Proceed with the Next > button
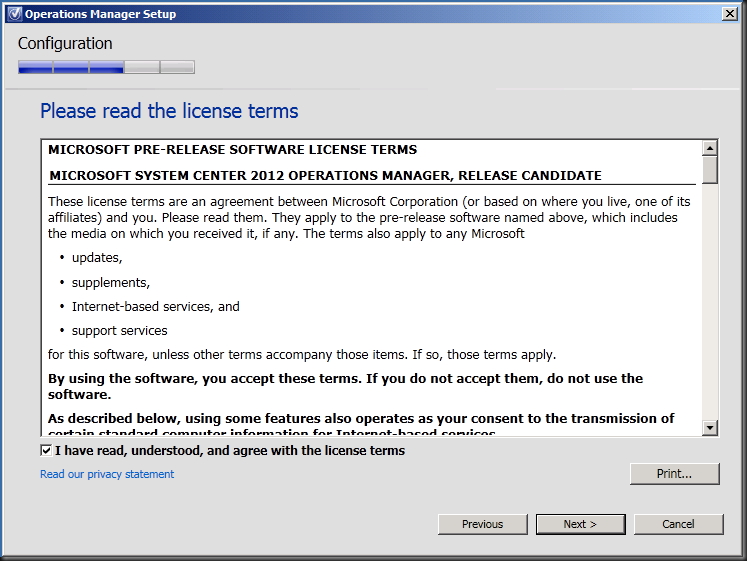 point(580,524)
